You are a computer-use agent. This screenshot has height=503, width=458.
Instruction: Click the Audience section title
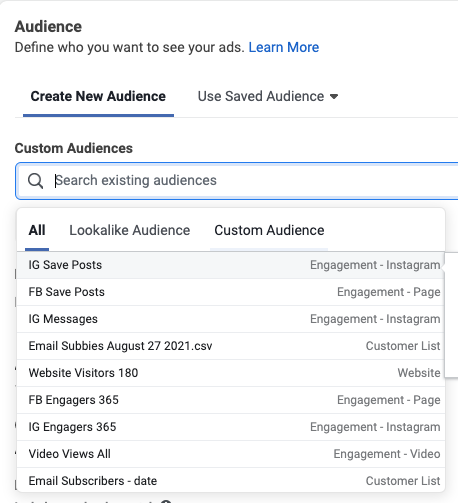48,27
